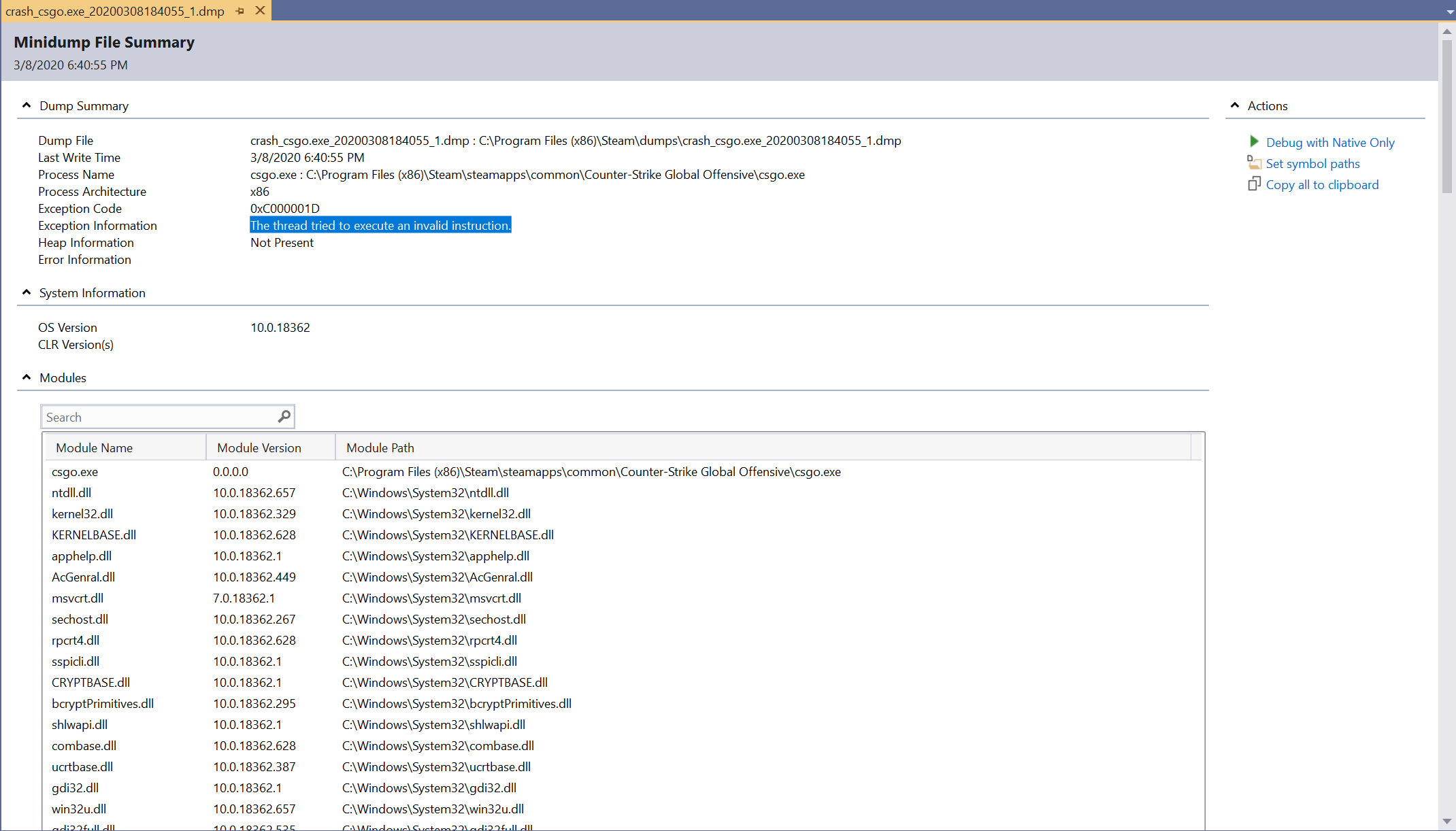Collapse the System Information section
Image resolution: width=1456 pixels, height=831 pixels.
(27, 292)
